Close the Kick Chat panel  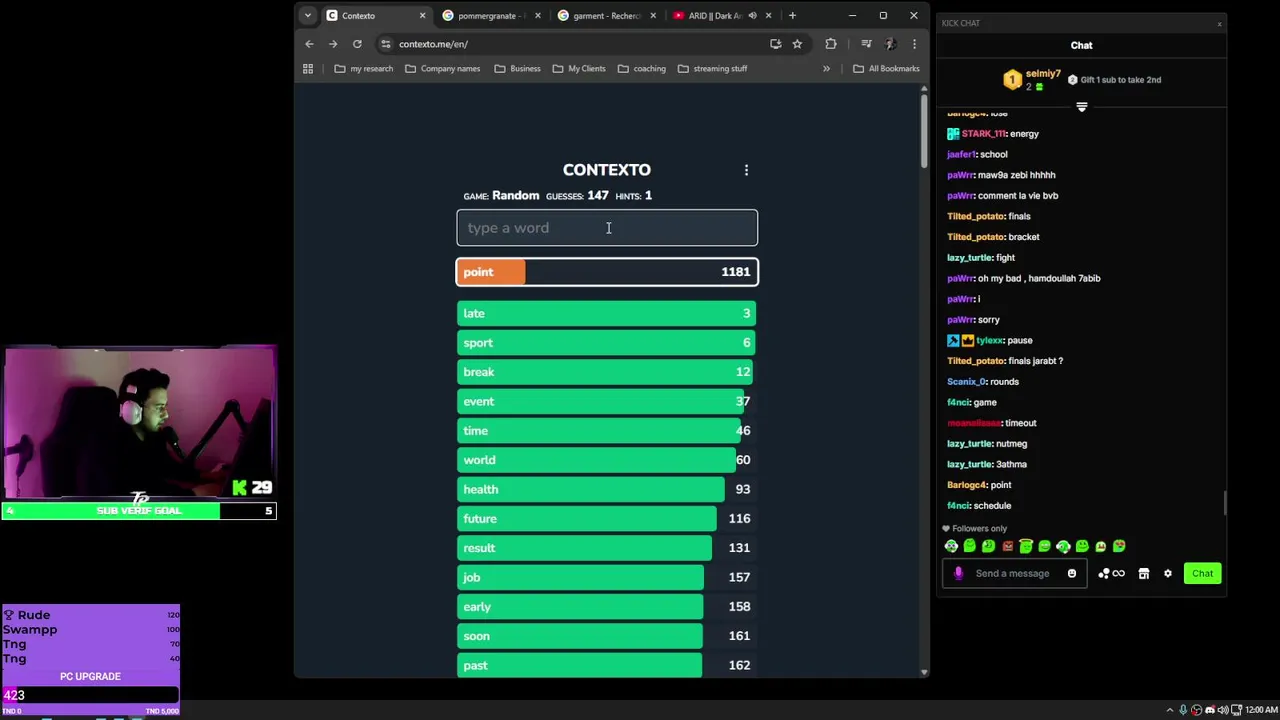(x=1219, y=23)
